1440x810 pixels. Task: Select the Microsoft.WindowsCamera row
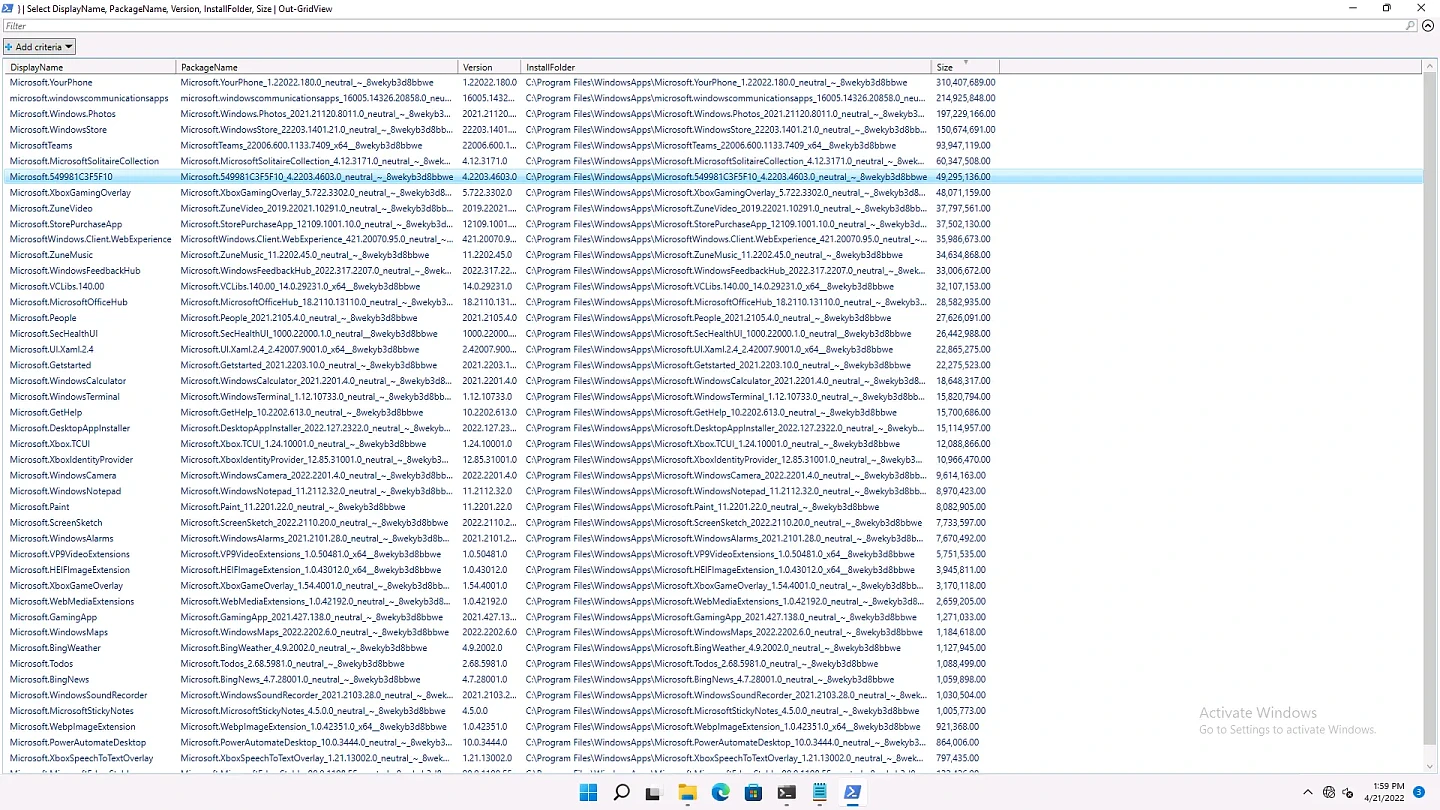(713, 475)
